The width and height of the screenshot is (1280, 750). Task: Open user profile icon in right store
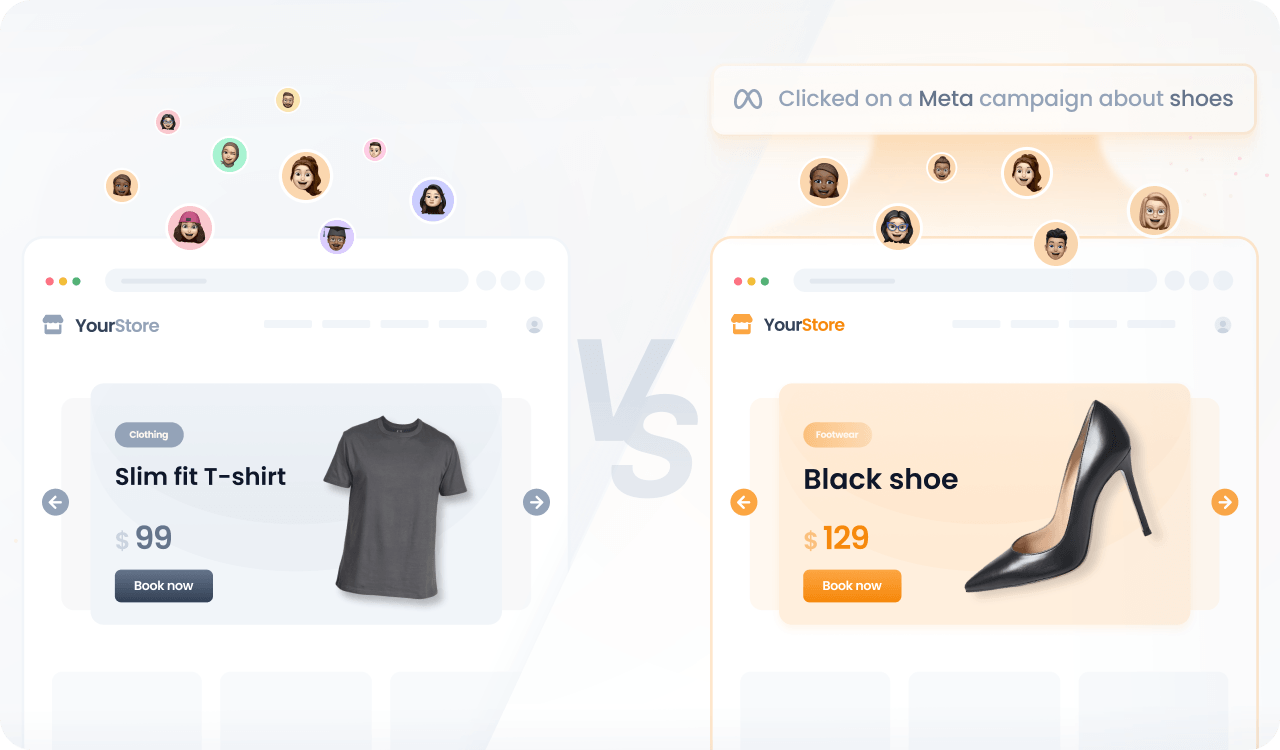tap(1223, 325)
